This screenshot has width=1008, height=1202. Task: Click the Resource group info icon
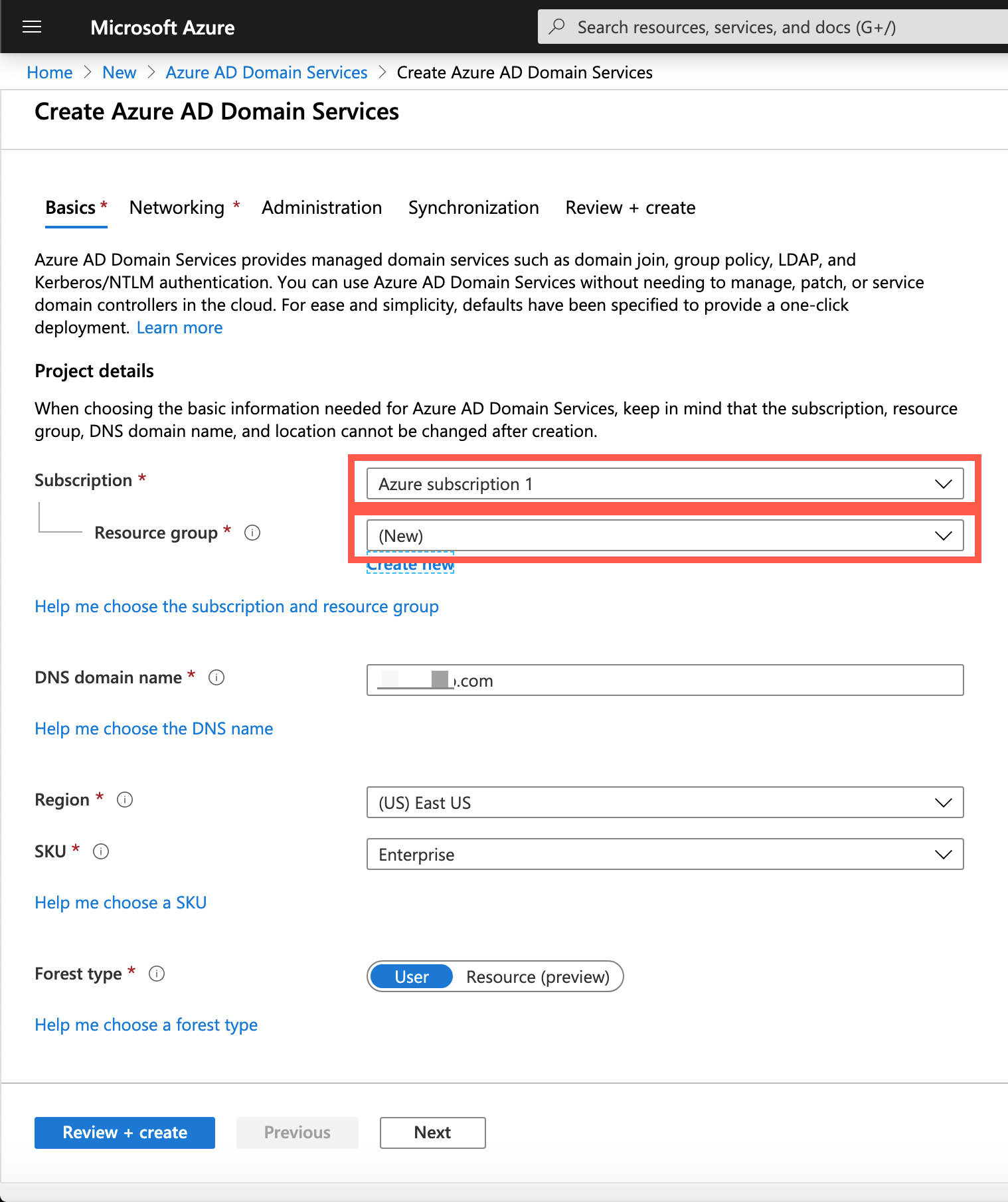point(252,533)
